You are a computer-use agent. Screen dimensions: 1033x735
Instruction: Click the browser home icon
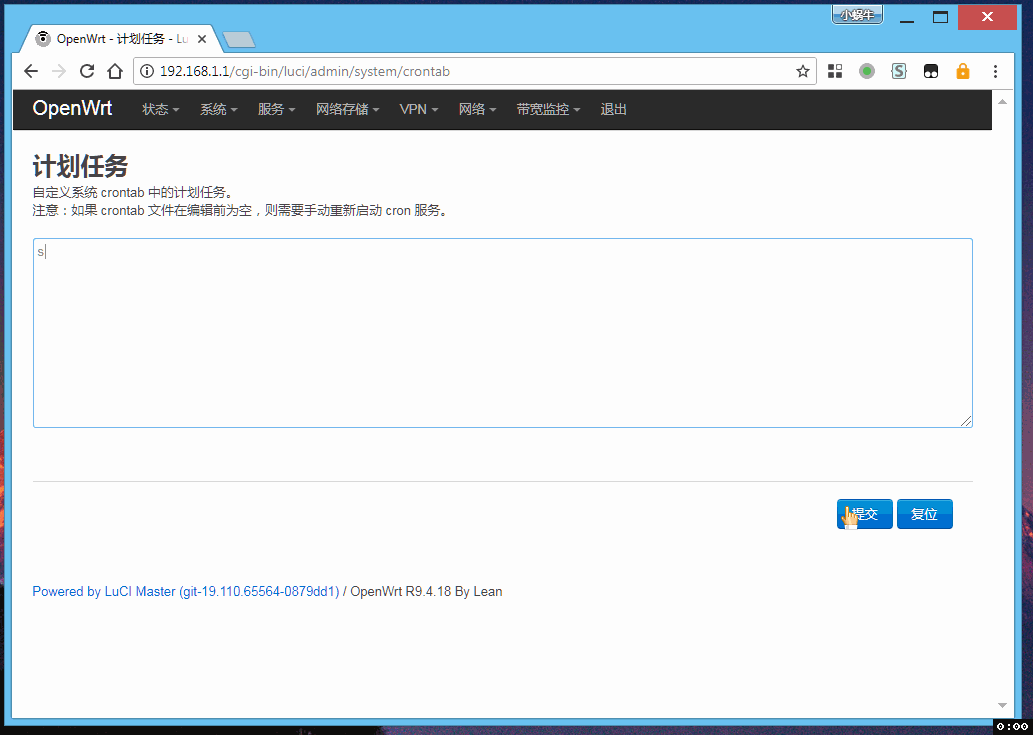pos(114,71)
